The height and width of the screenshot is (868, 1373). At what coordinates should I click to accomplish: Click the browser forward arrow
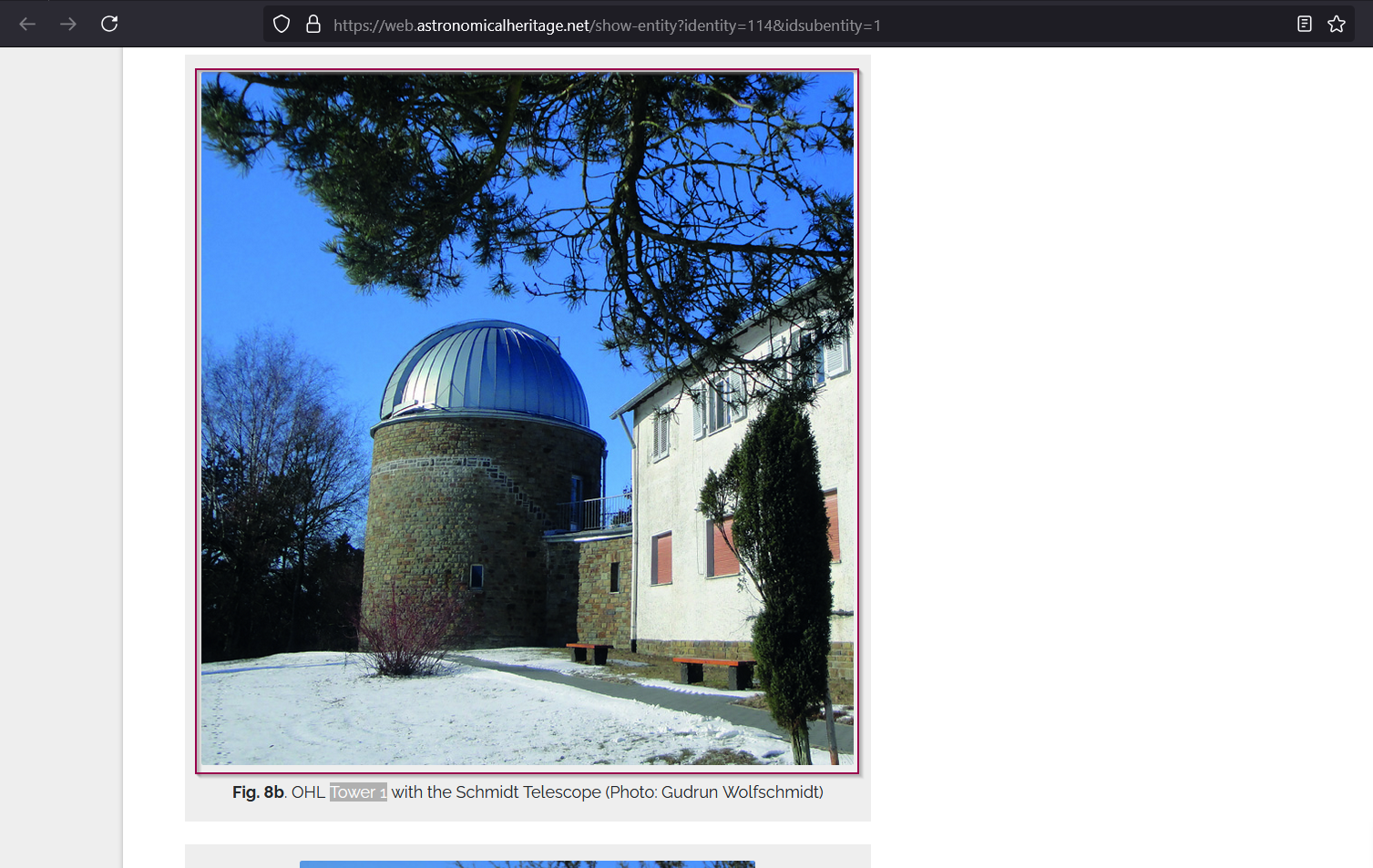point(68,25)
